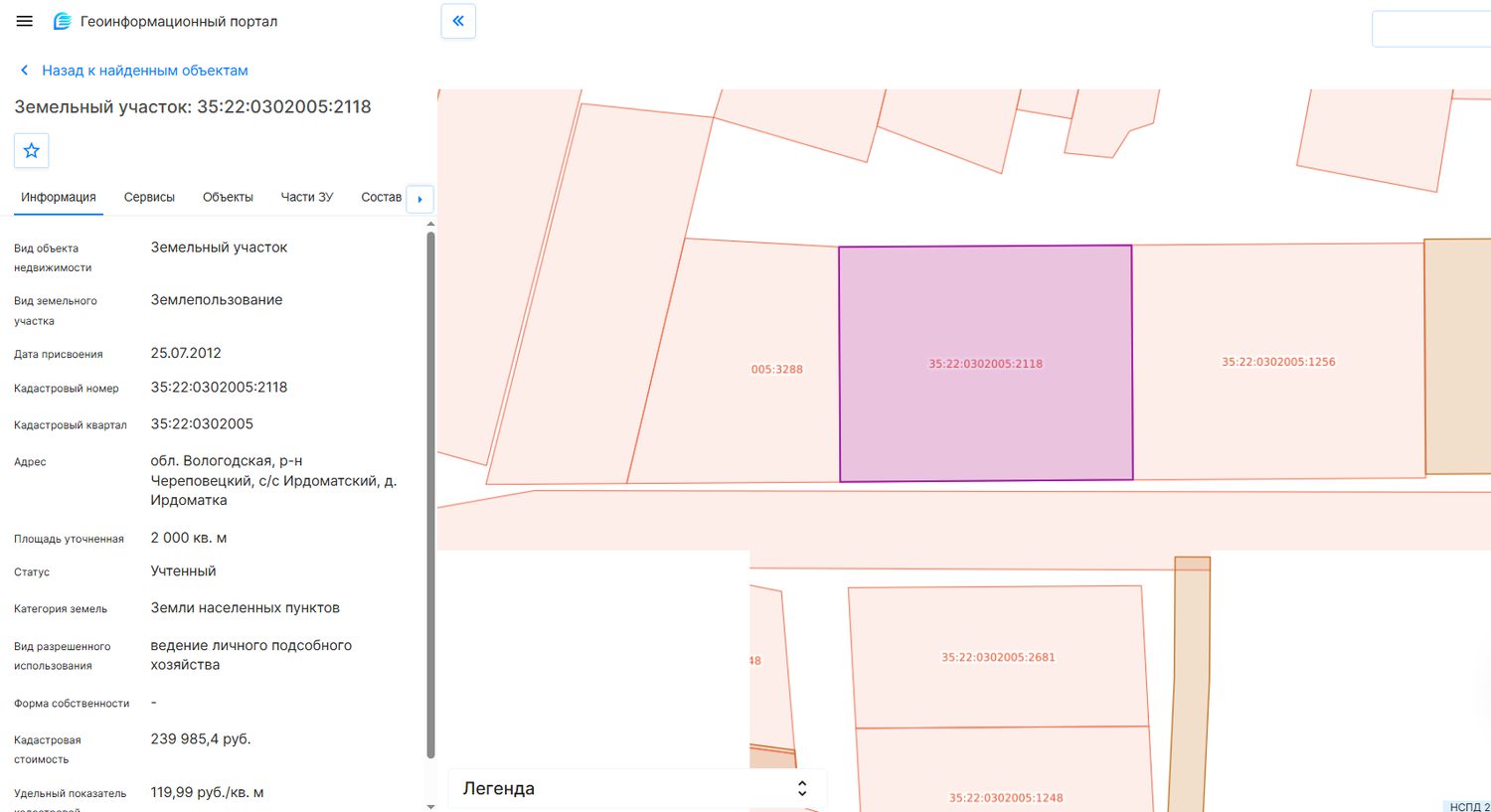
Task: Click the value 119,99 руб./кв. м
Action: [207, 793]
